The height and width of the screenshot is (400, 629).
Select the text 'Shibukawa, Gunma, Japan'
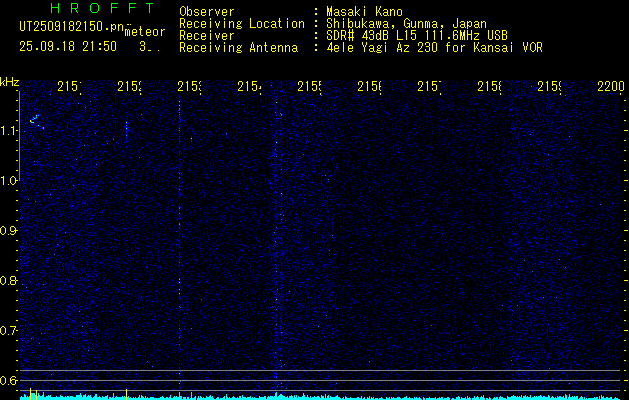click(406, 24)
